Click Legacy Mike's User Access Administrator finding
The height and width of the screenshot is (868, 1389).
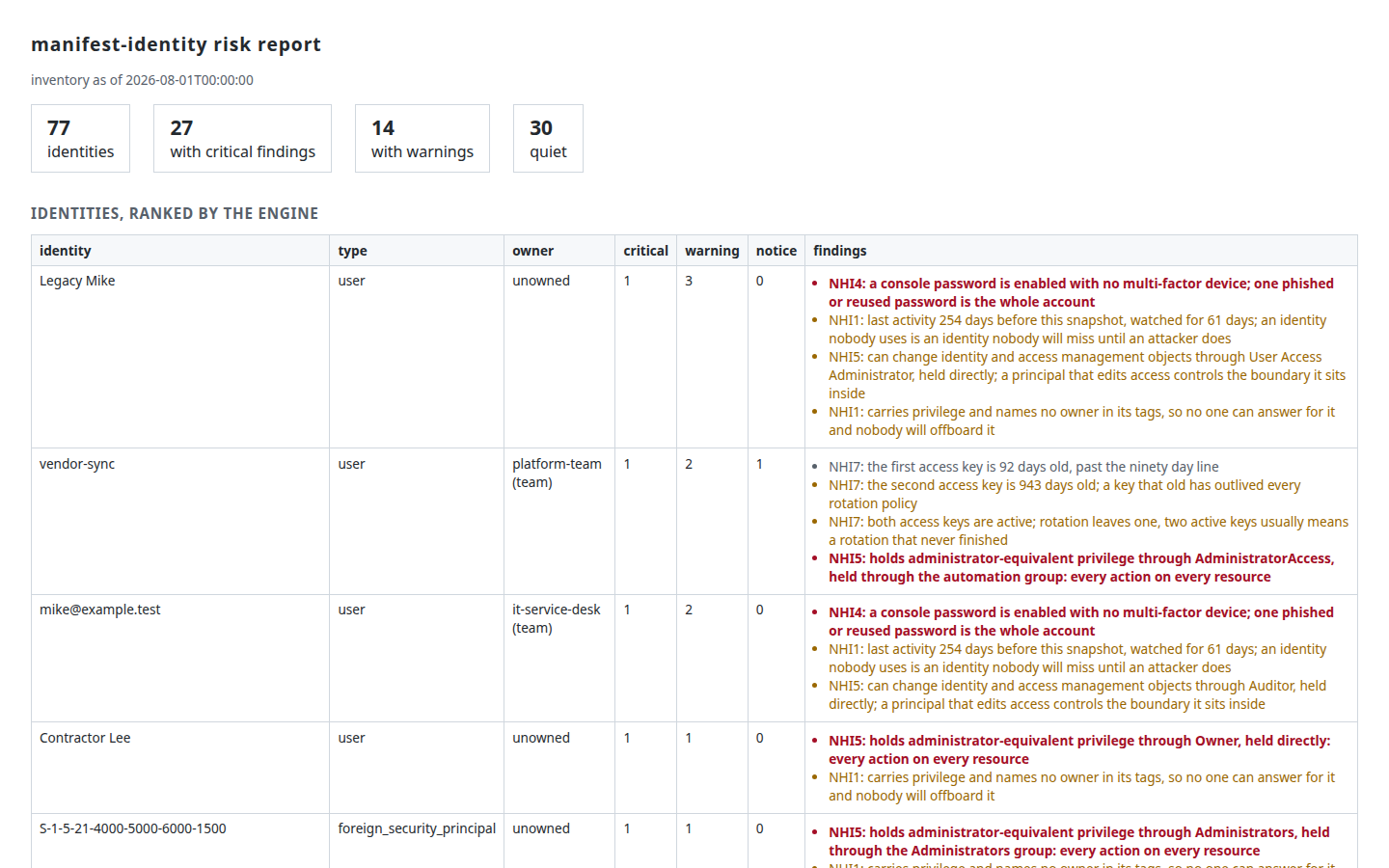pos(1087,375)
